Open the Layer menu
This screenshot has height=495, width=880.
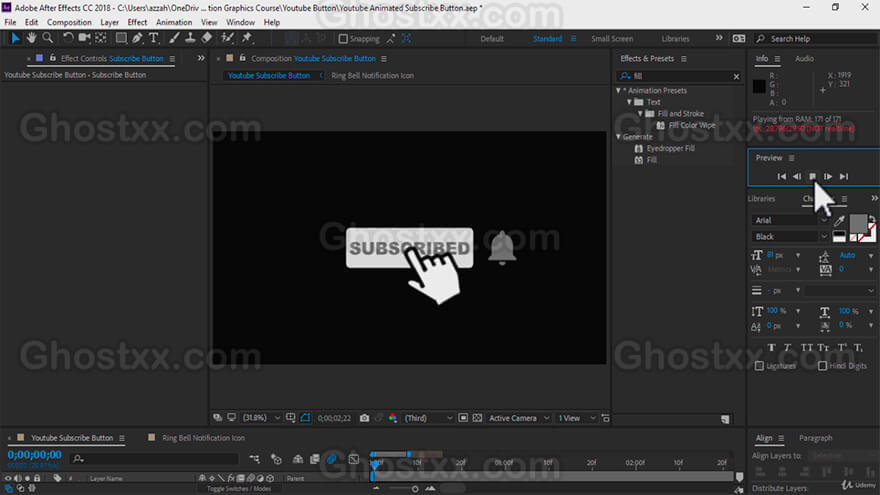(x=109, y=22)
